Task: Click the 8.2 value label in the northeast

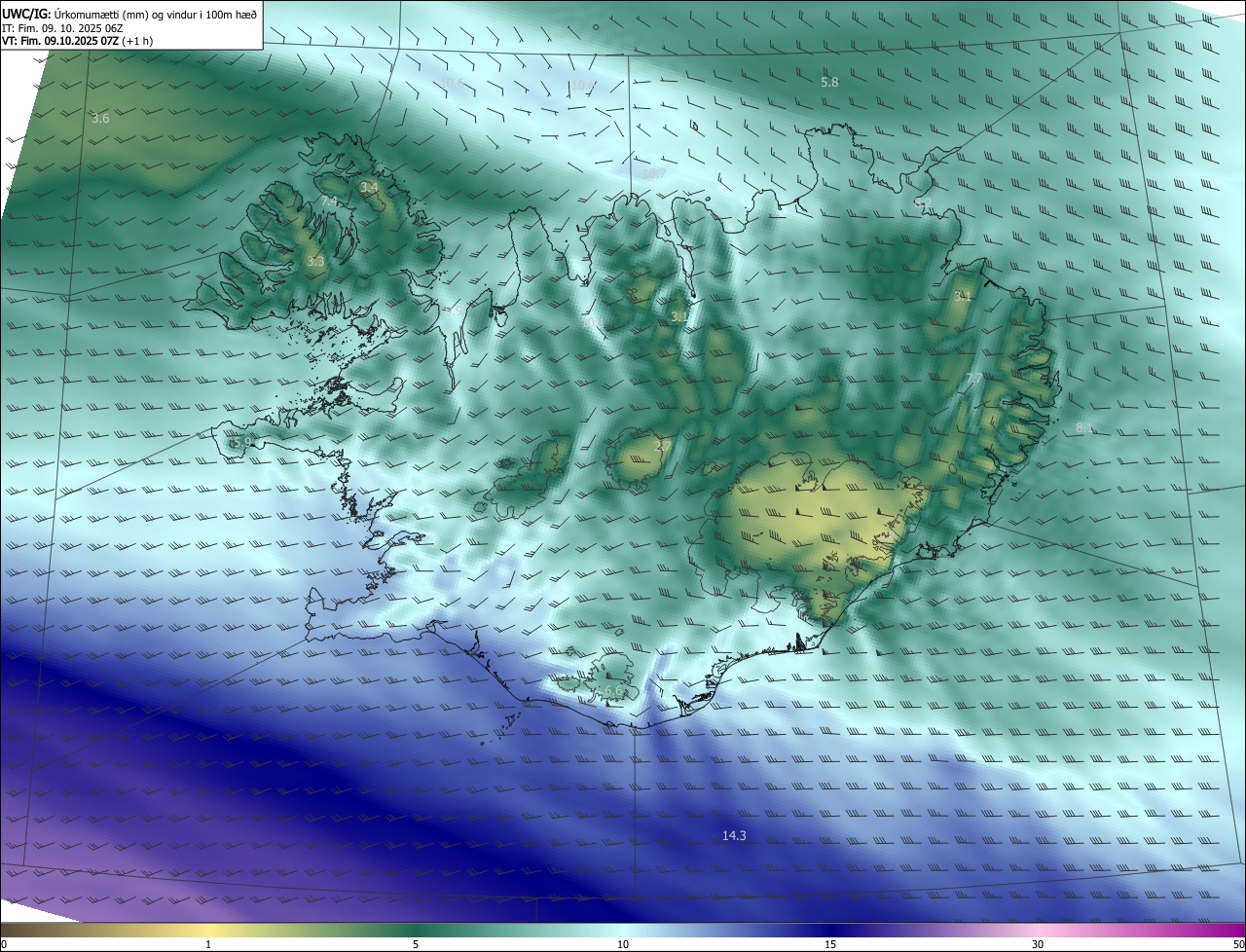Action: [923, 202]
